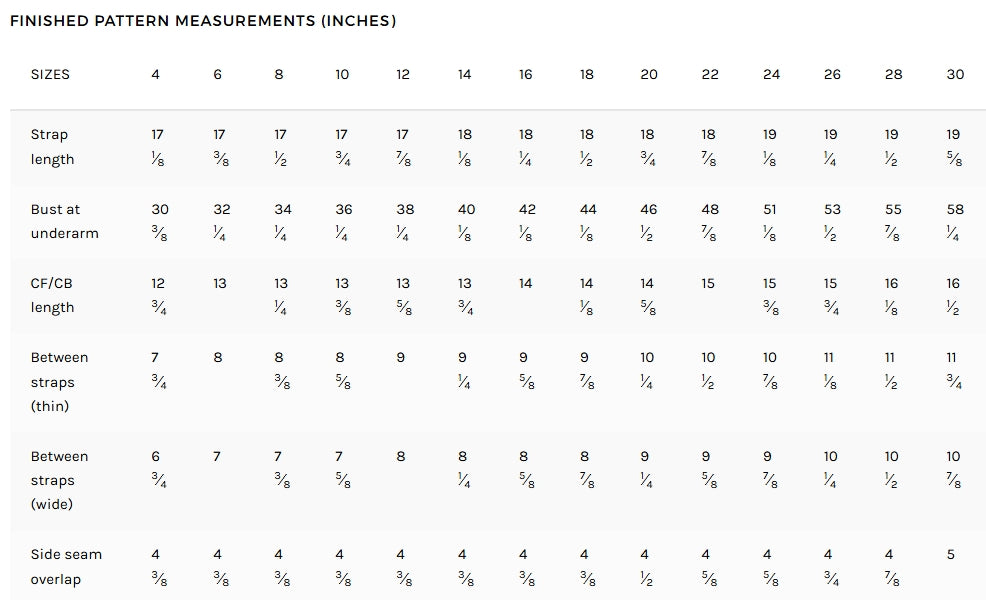Click the size 30 column header
This screenshot has height=600, width=986.
coord(955,75)
